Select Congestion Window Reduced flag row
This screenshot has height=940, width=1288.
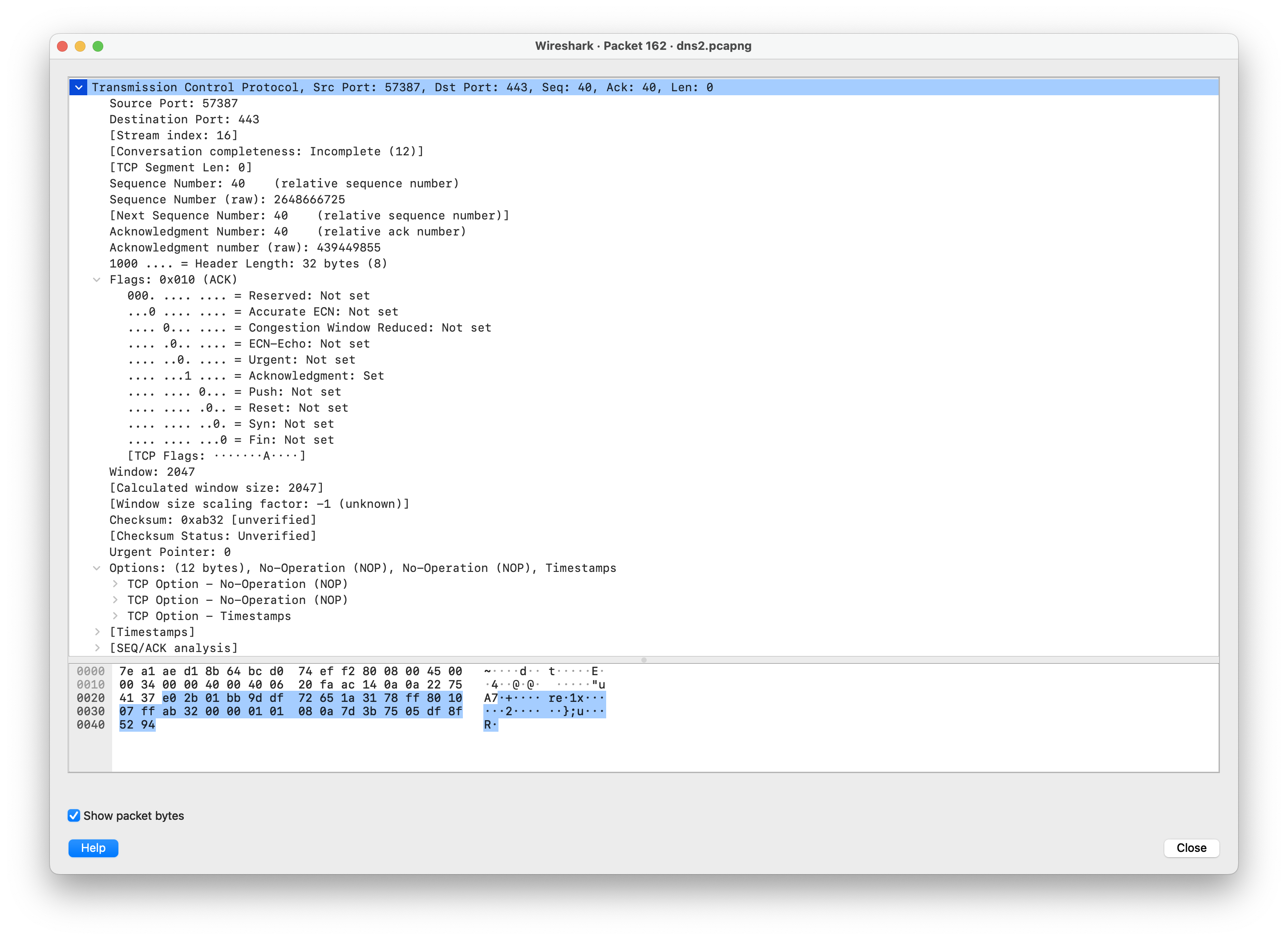click(x=644, y=327)
